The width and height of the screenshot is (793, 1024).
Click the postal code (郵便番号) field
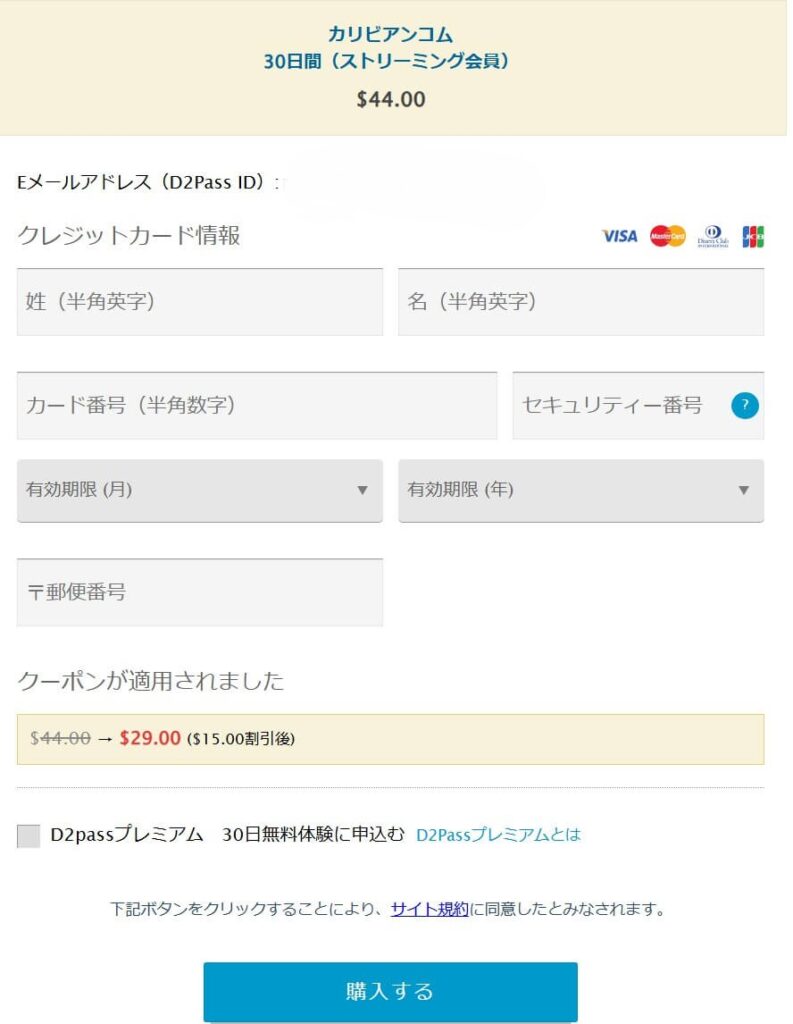click(x=199, y=592)
